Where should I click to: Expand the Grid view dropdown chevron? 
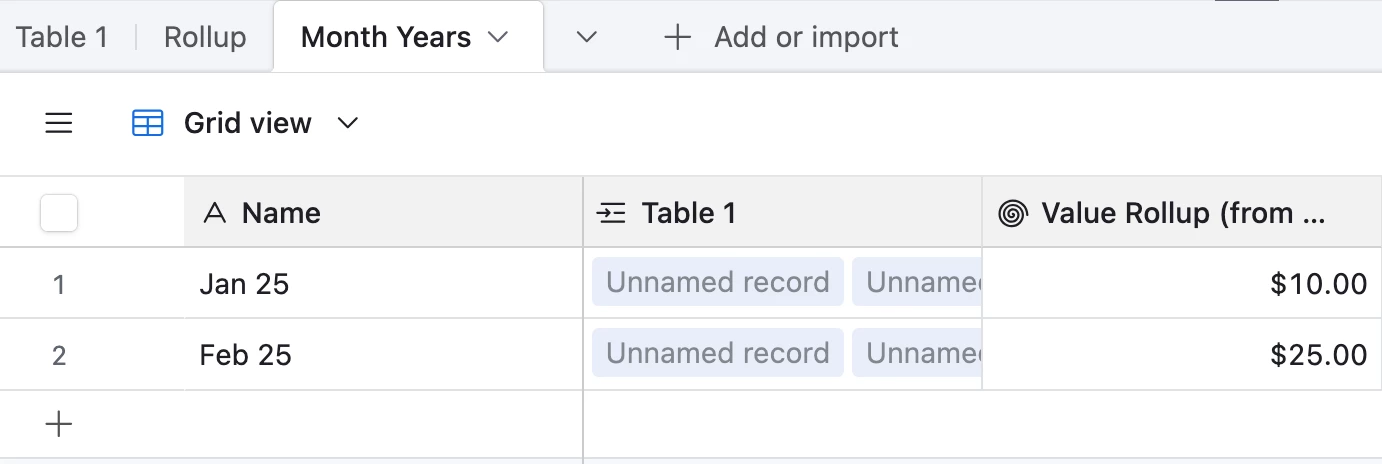347,124
